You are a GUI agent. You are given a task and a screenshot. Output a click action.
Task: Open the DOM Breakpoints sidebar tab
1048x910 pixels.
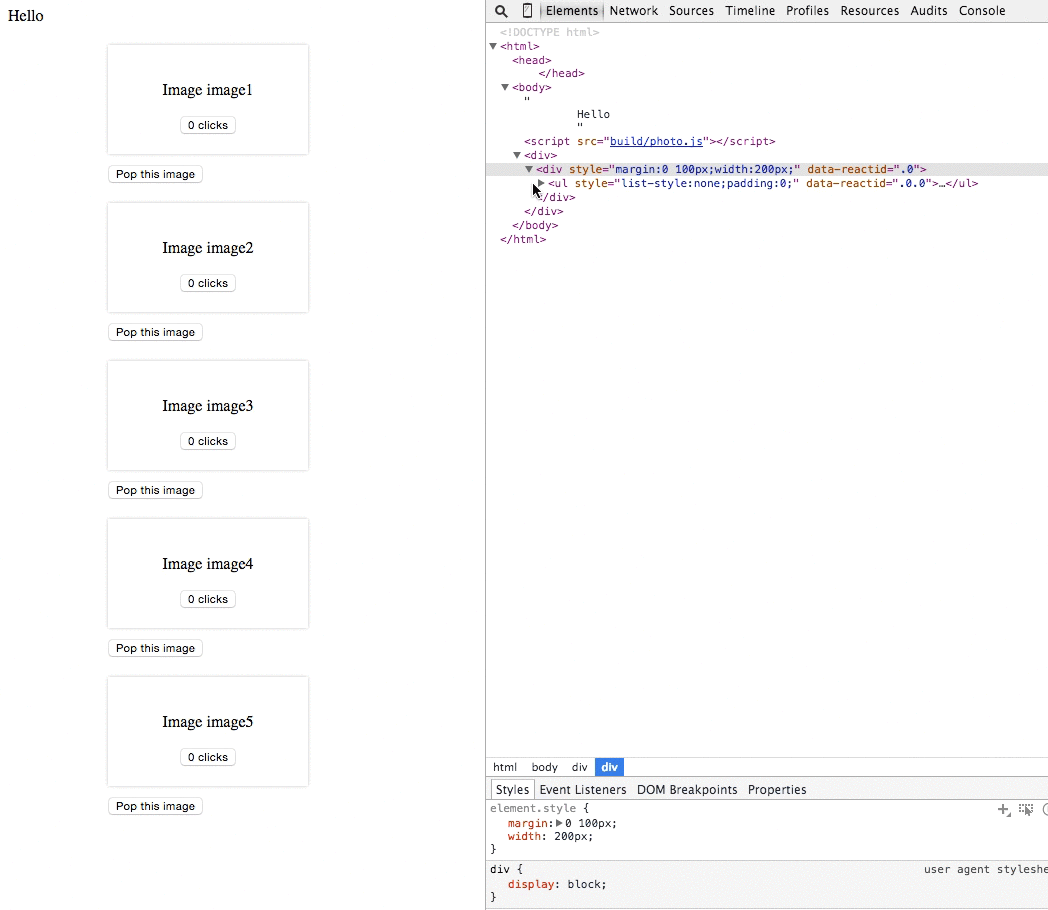tap(687, 789)
